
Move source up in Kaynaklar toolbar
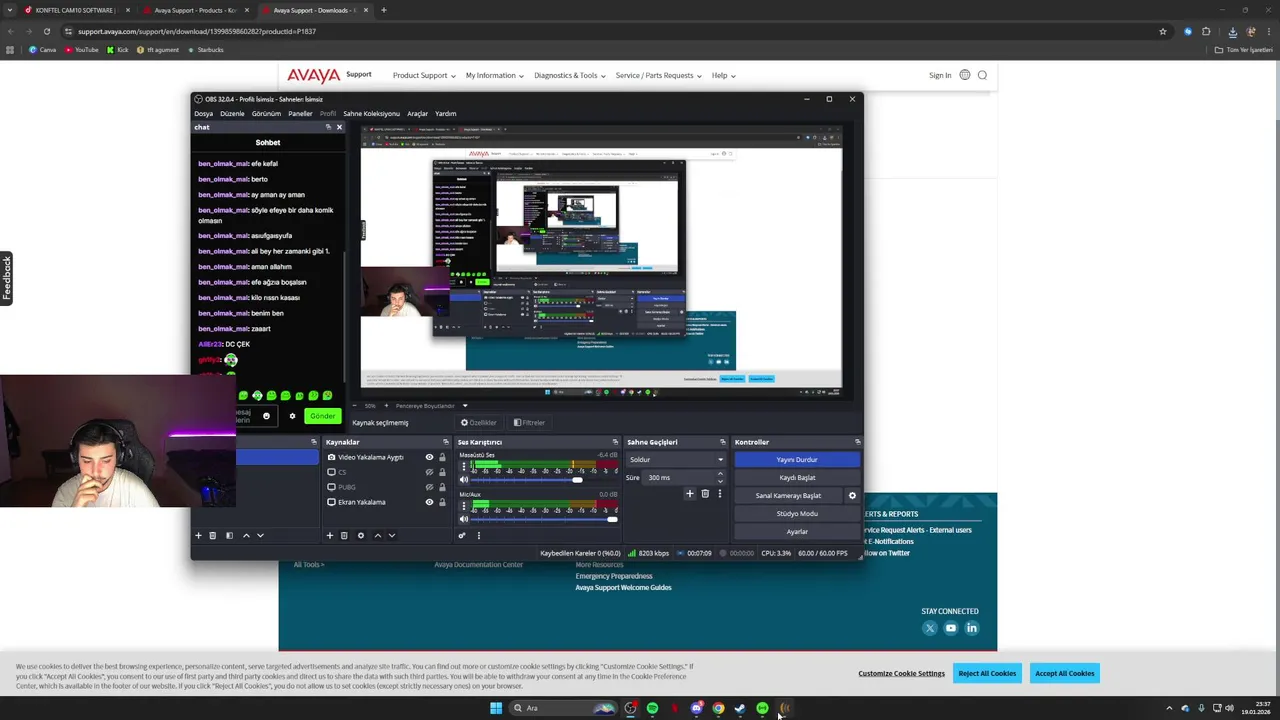pyautogui.click(x=377, y=535)
